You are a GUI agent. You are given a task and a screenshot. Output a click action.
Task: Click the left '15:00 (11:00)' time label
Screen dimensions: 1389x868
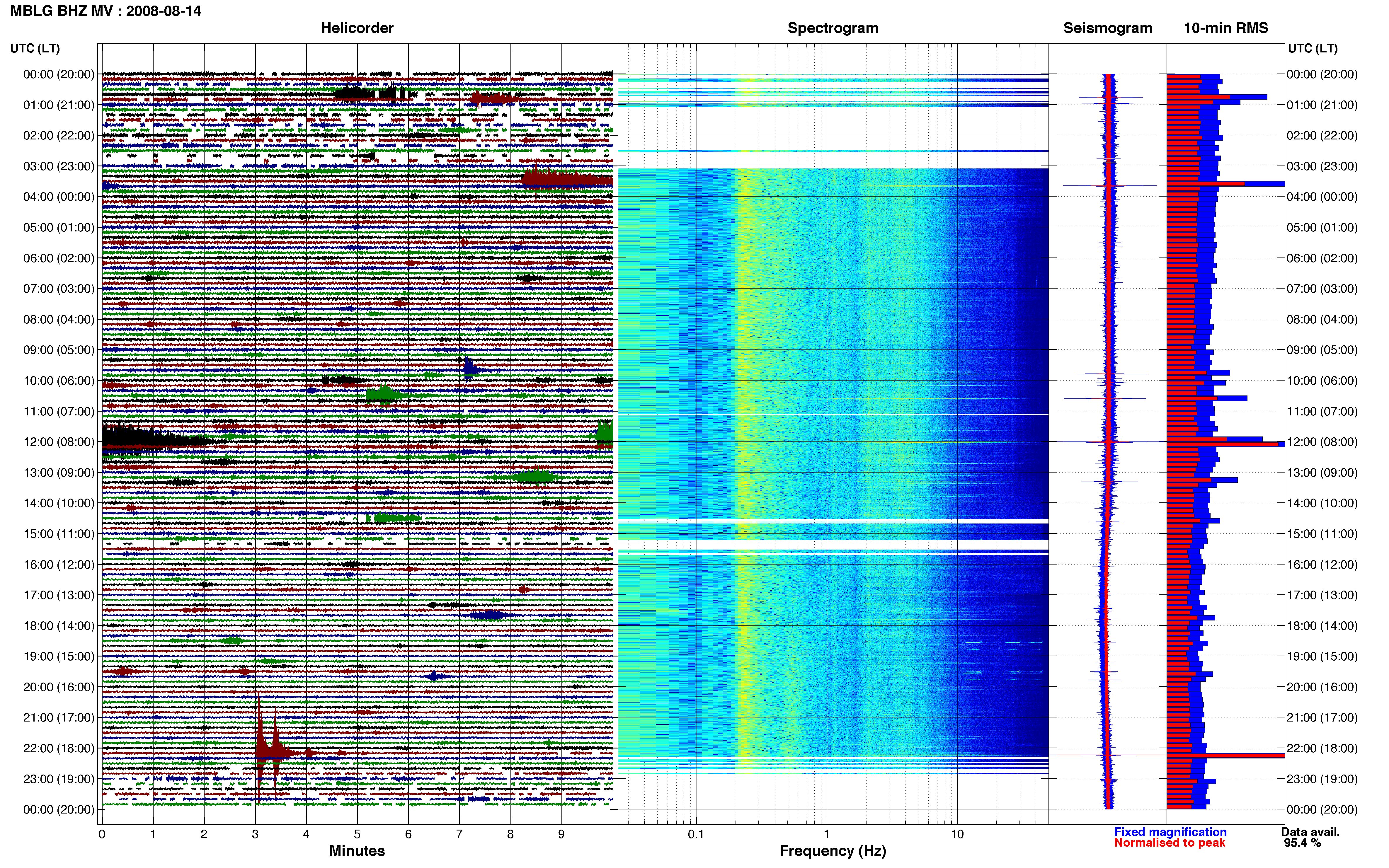click(59, 534)
